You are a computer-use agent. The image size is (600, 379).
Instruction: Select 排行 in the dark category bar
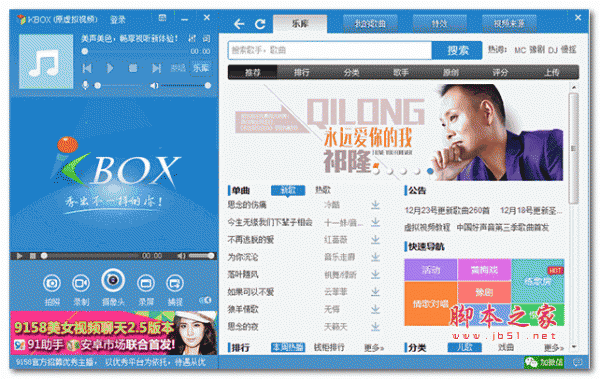click(302, 72)
